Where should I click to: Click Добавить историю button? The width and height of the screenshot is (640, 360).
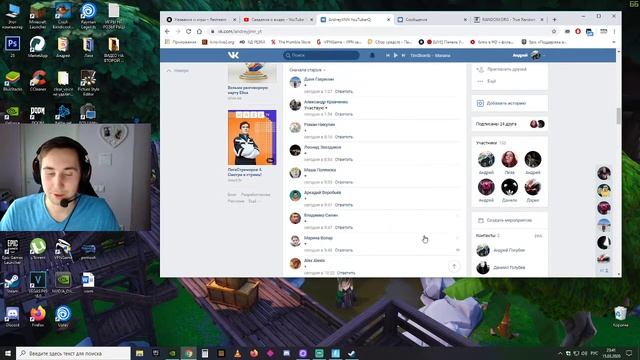click(510, 103)
